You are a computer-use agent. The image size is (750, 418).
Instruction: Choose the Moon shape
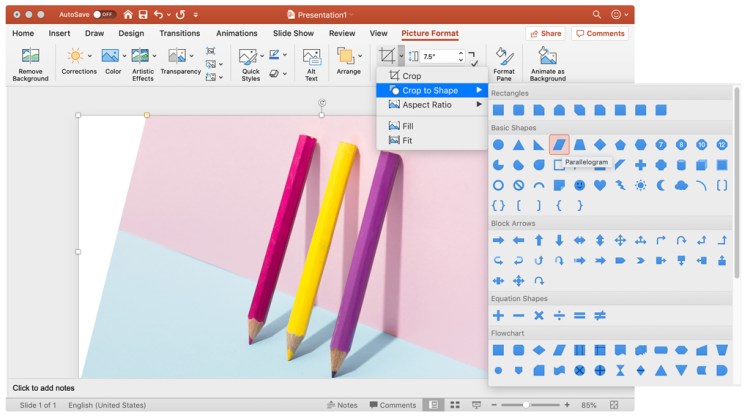click(x=661, y=185)
